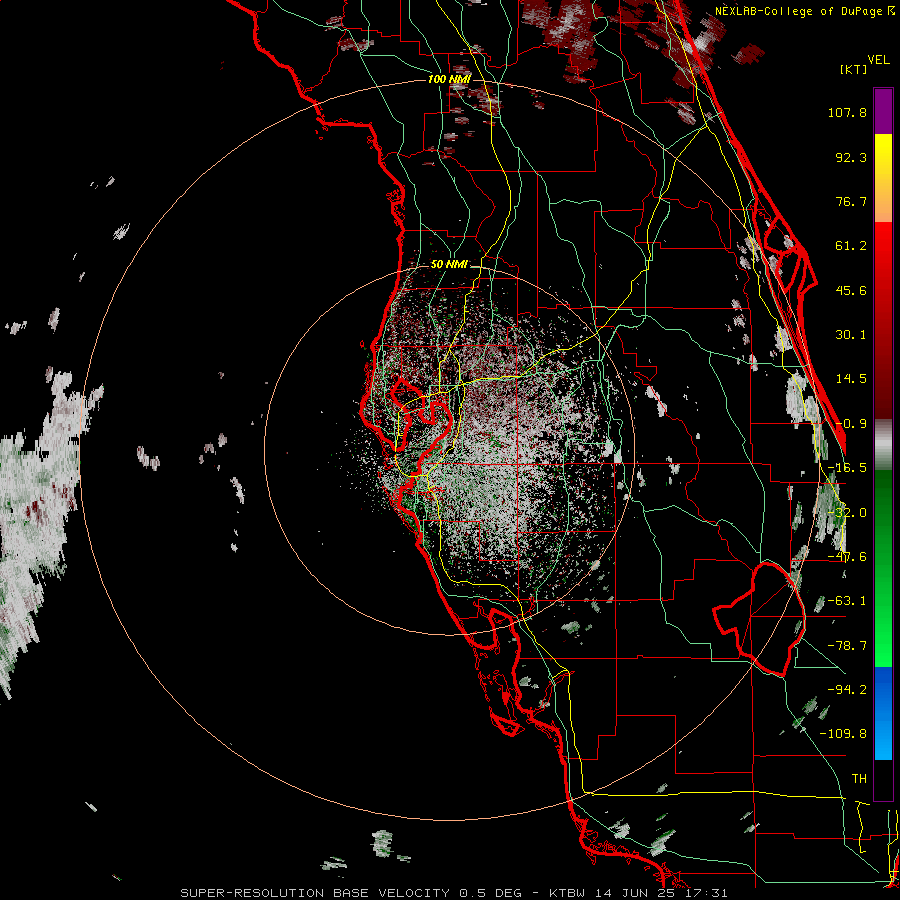The height and width of the screenshot is (900, 900).
Task: Click the 100 NMI range ring label
Action: 449,79
